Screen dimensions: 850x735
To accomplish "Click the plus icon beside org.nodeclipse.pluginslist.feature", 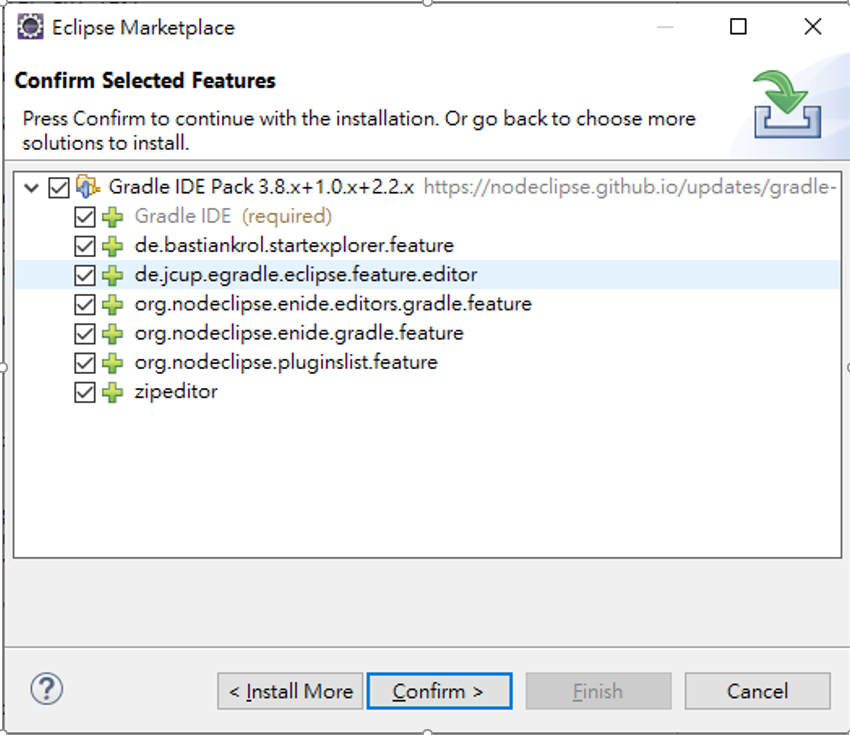I will click(110, 362).
